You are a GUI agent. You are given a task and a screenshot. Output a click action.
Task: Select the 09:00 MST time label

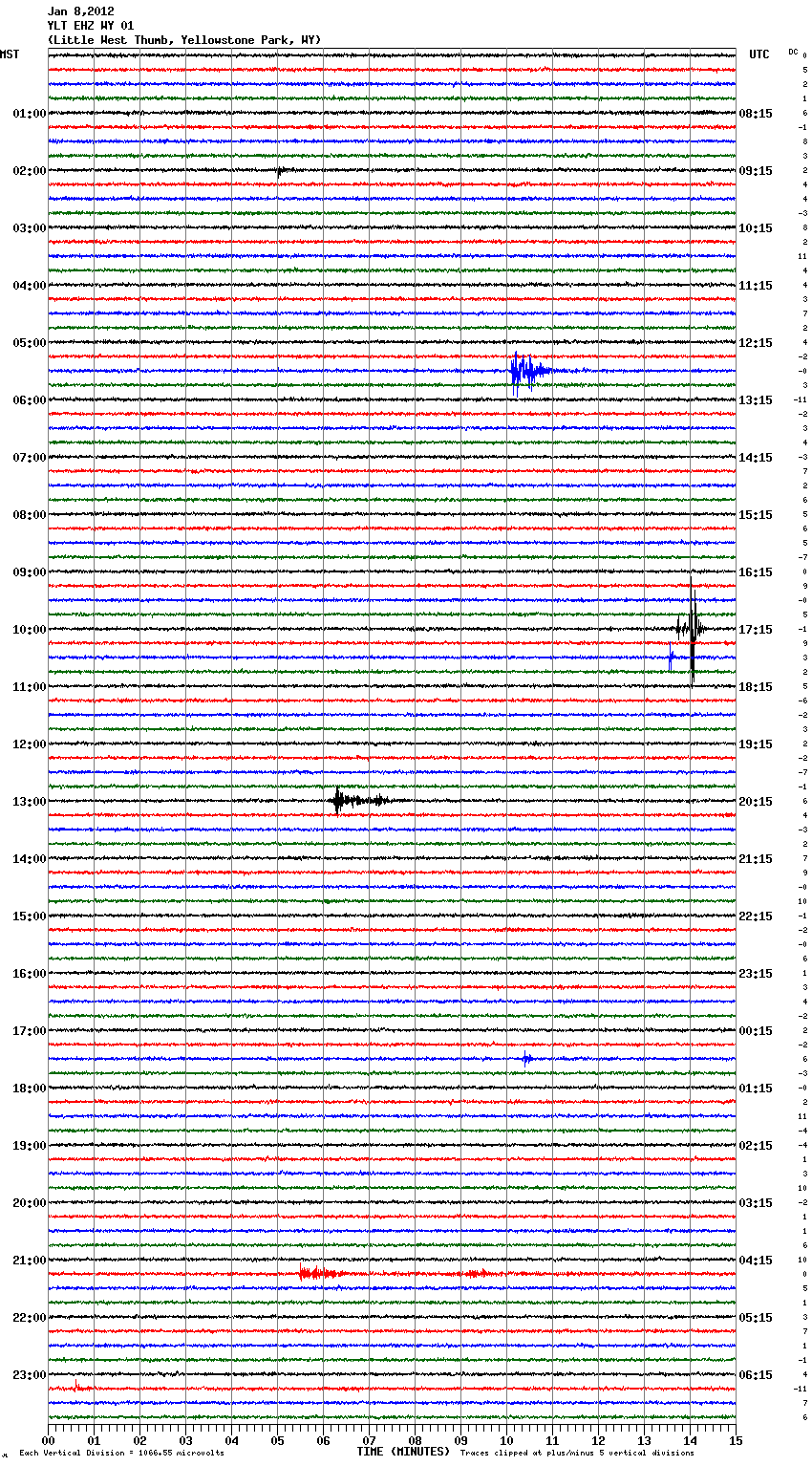click(x=30, y=572)
